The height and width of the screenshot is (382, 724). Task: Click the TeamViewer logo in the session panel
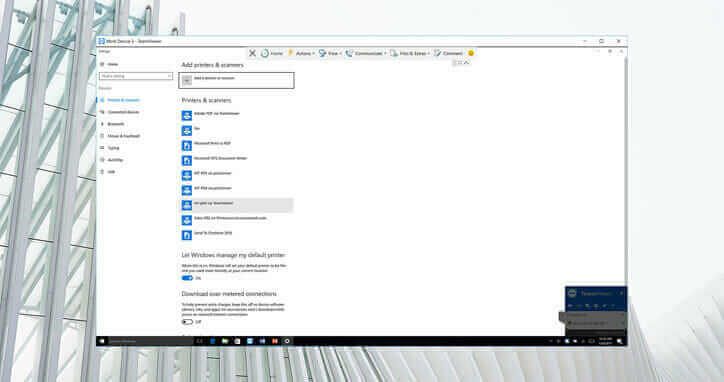click(x=572, y=293)
